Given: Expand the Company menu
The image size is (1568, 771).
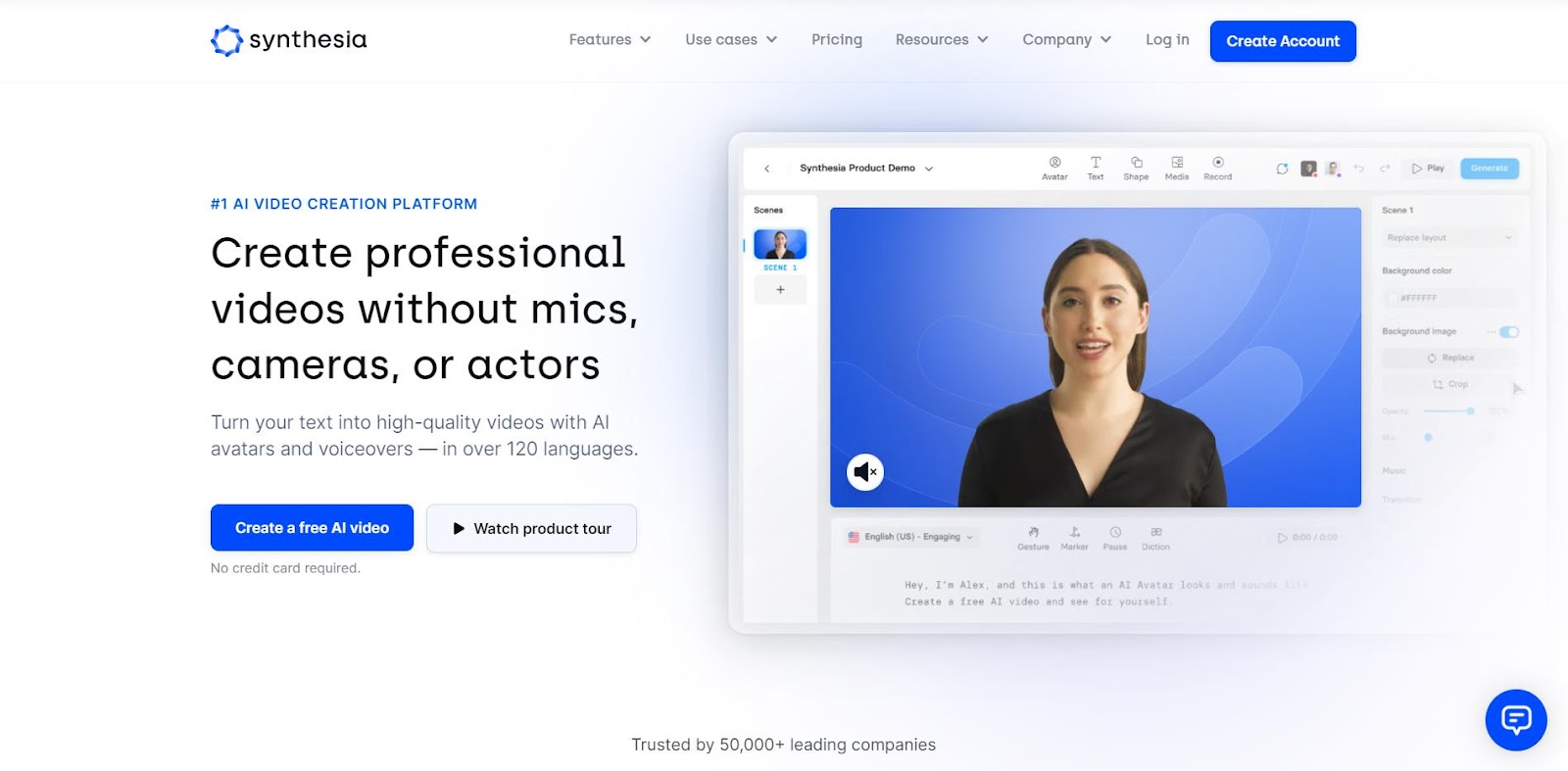Looking at the screenshot, I should (x=1067, y=40).
